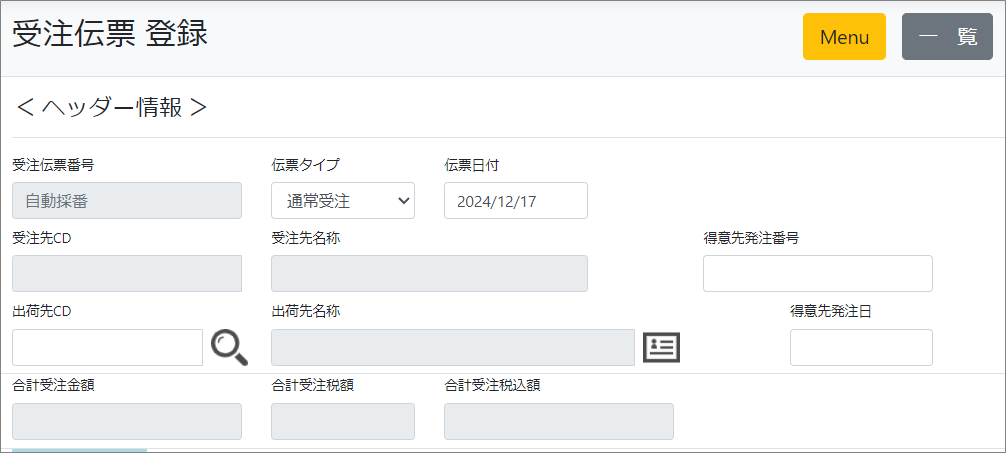Click the 伝票タイプ label text
The height and width of the screenshot is (453, 1006).
tap(305, 165)
